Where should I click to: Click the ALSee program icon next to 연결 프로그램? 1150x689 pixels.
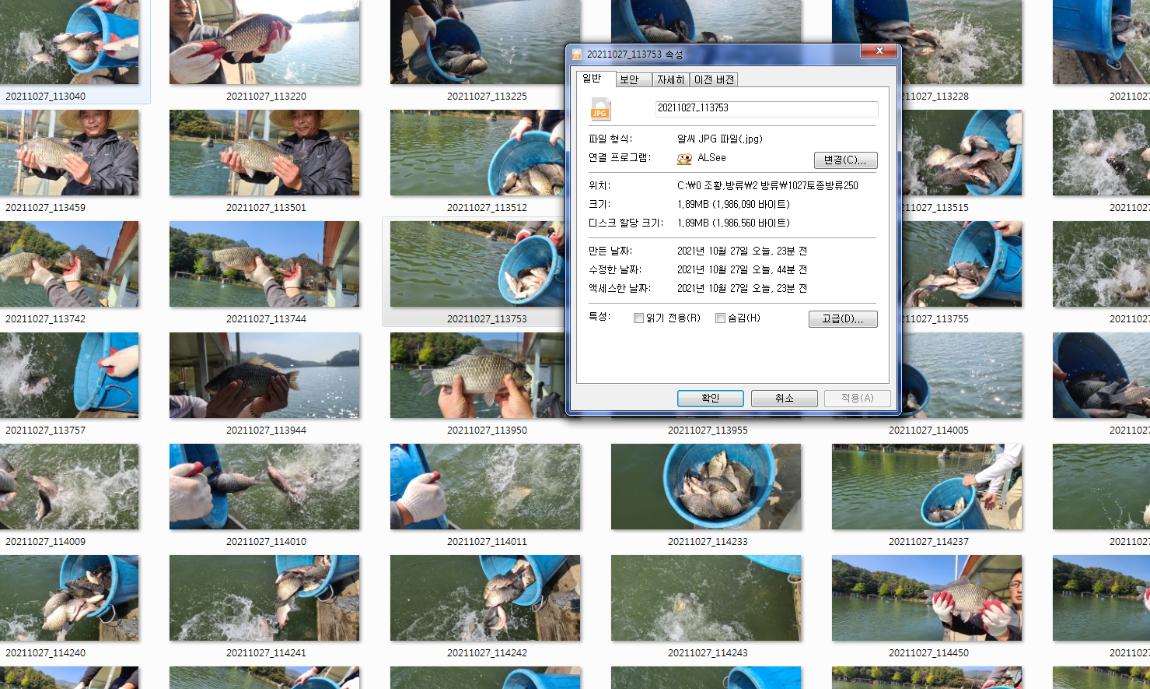[x=684, y=159]
